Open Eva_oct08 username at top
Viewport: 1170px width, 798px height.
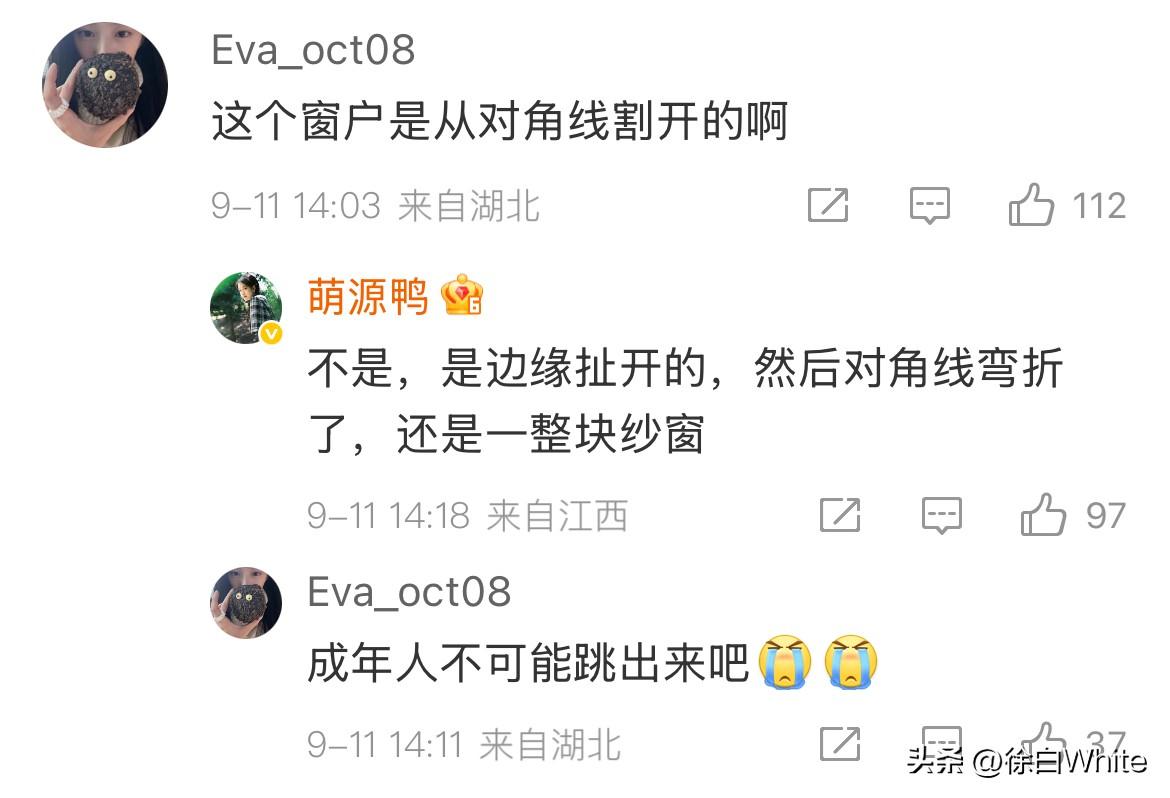tap(313, 51)
